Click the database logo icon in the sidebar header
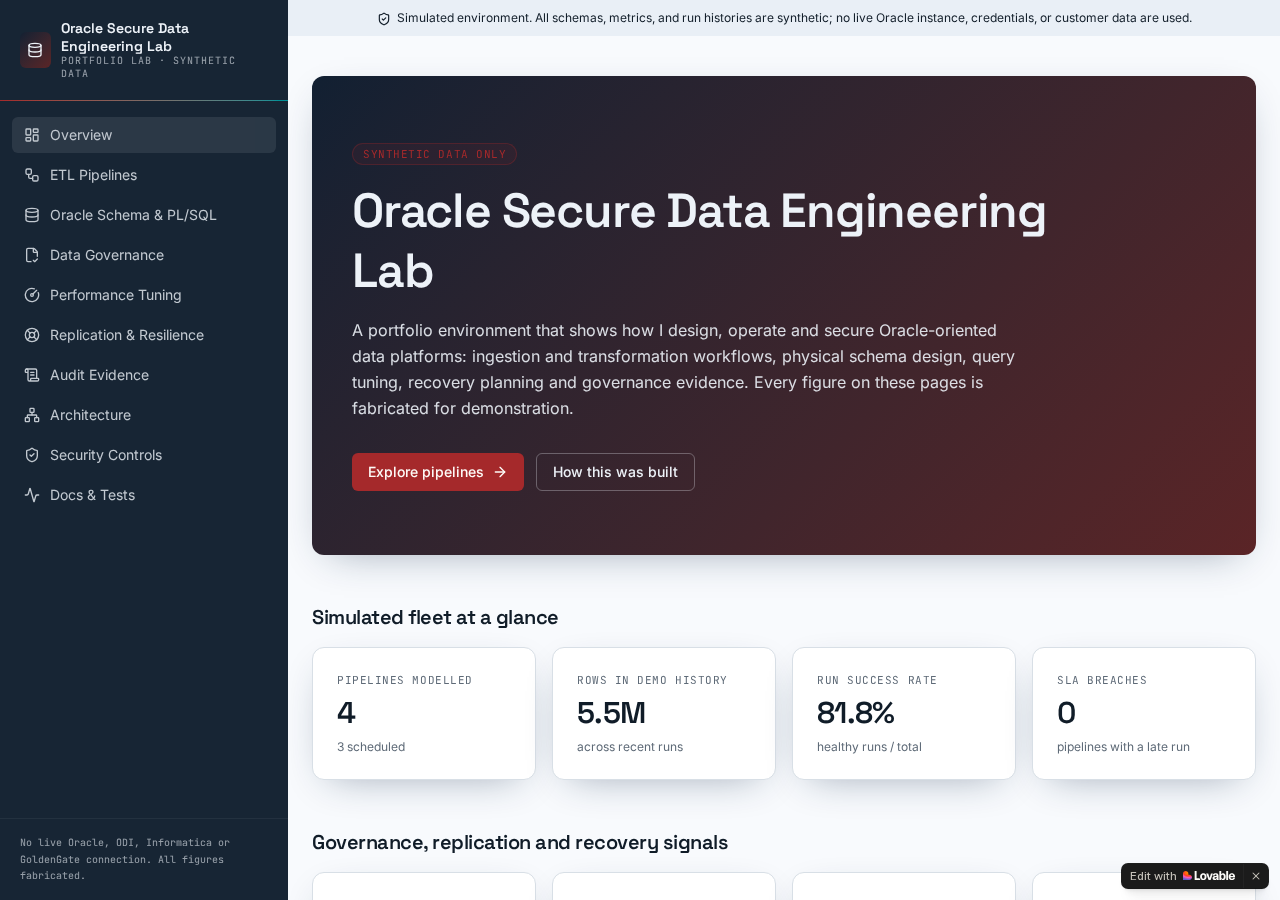 [x=35, y=50]
